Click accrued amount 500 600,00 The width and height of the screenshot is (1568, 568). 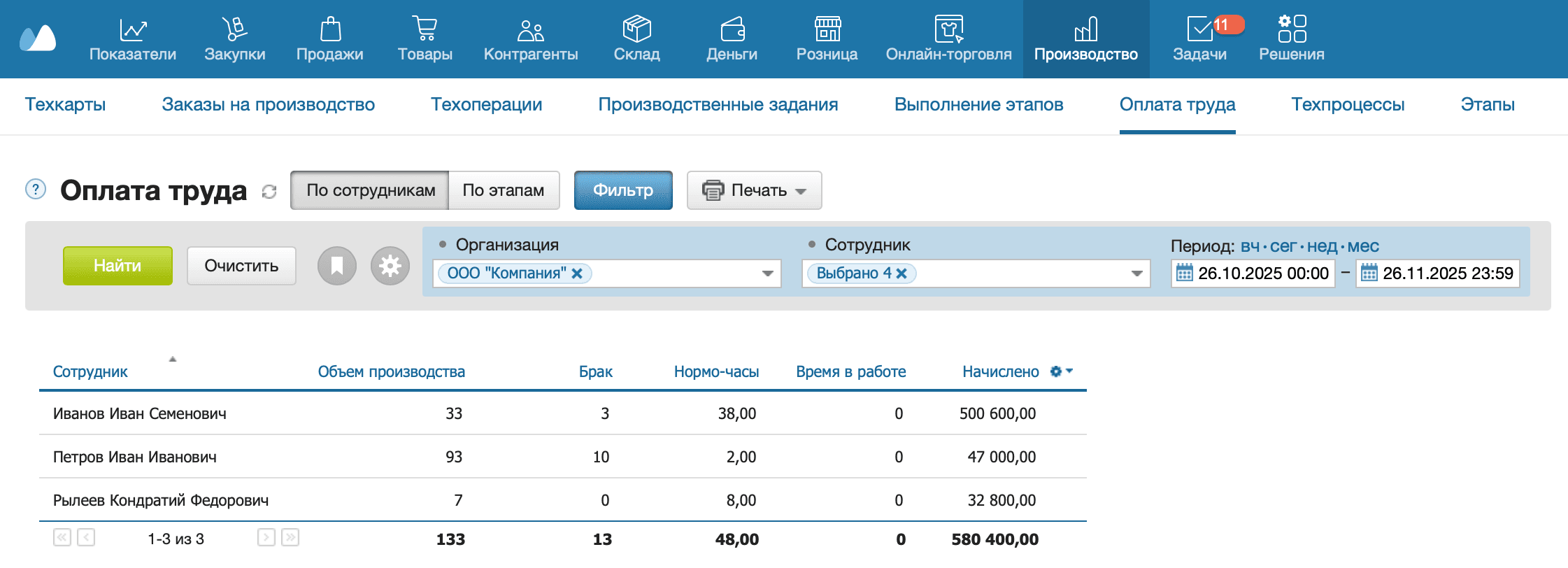coord(998,413)
